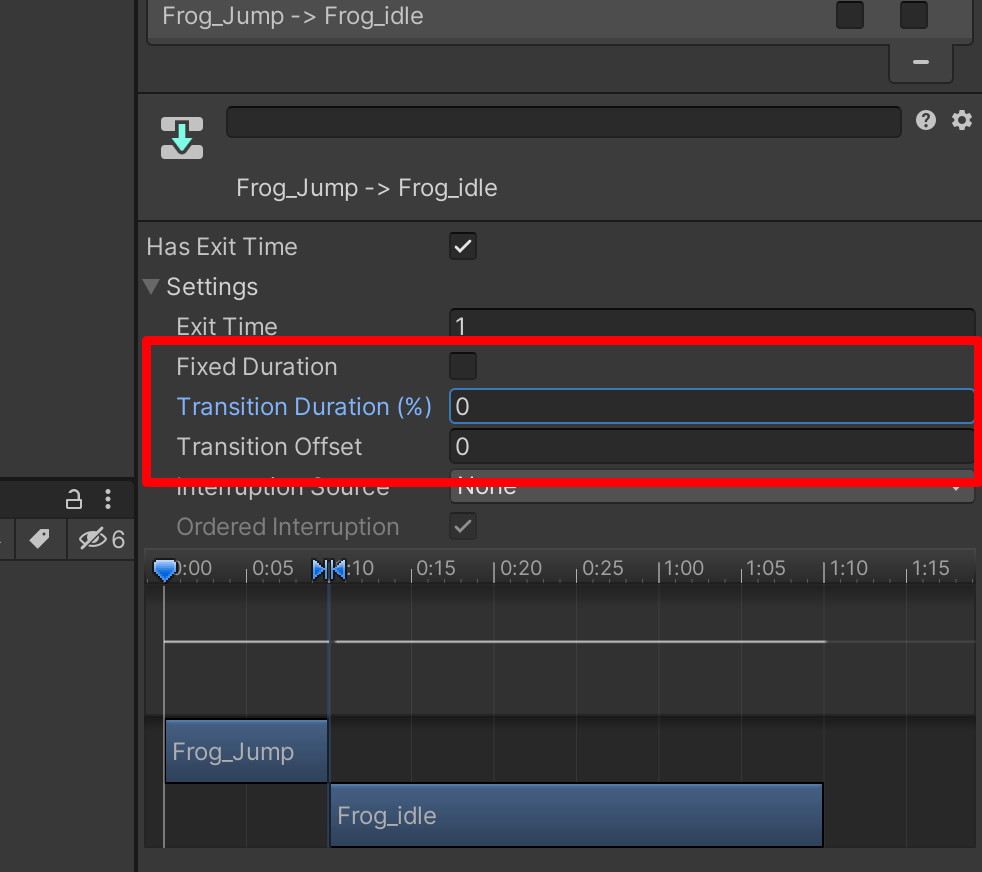Click the Transition Duration (%) field
This screenshot has height=872, width=982.
pyautogui.click(x=712, y=407)
